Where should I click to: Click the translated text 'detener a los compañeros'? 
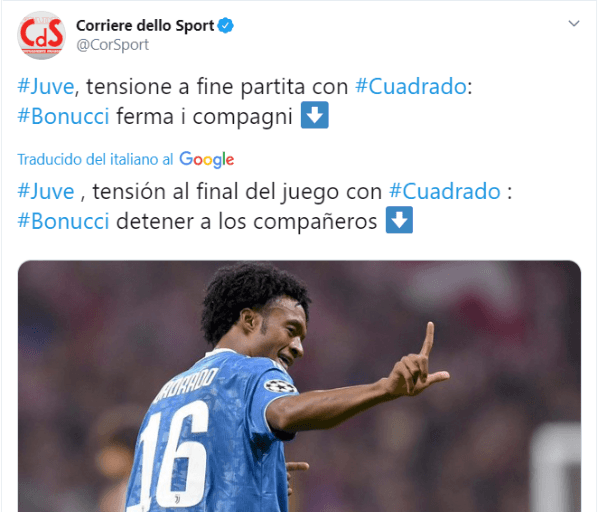[x=246, y=221]
